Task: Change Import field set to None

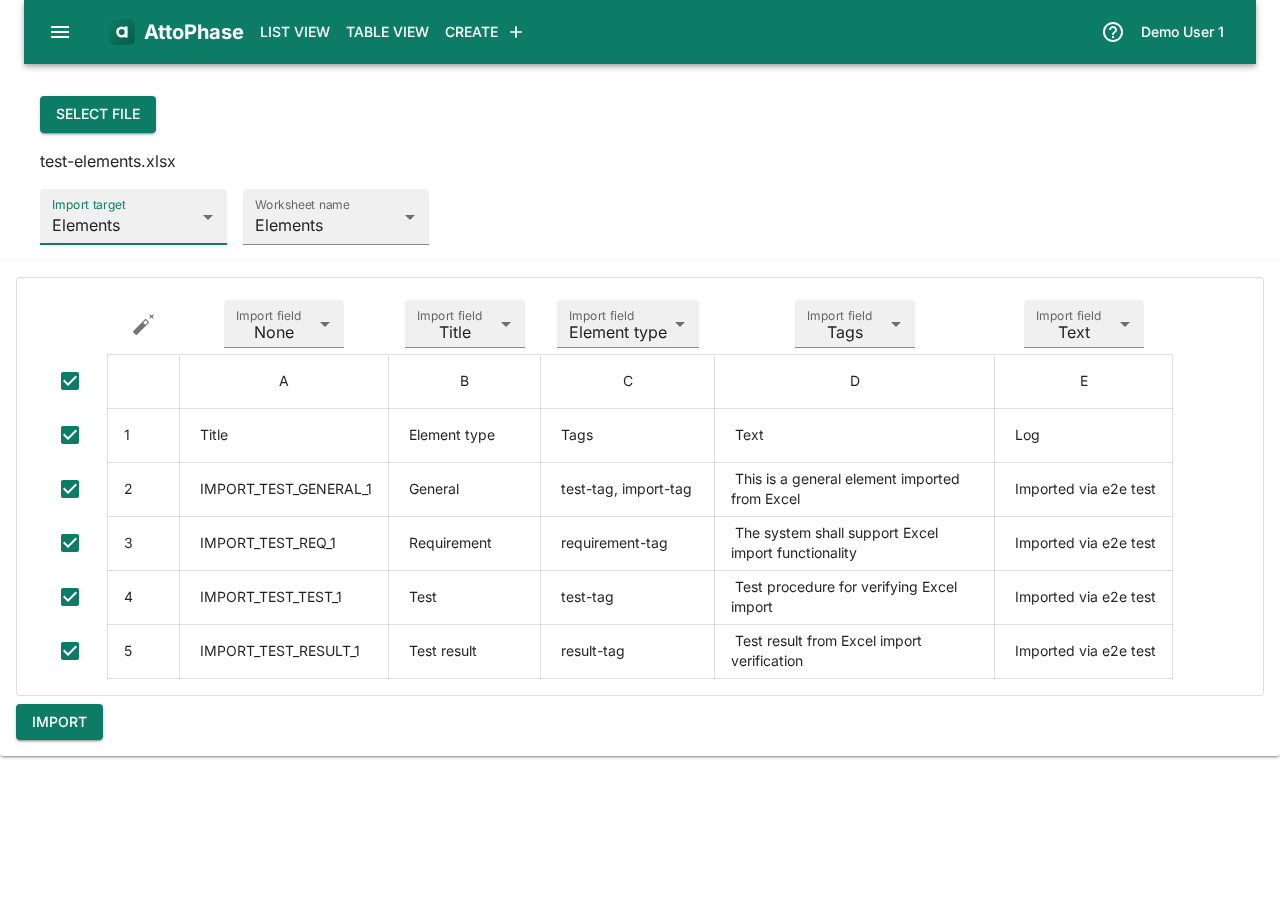Action: pyautogui.click(x=283, y=324)
